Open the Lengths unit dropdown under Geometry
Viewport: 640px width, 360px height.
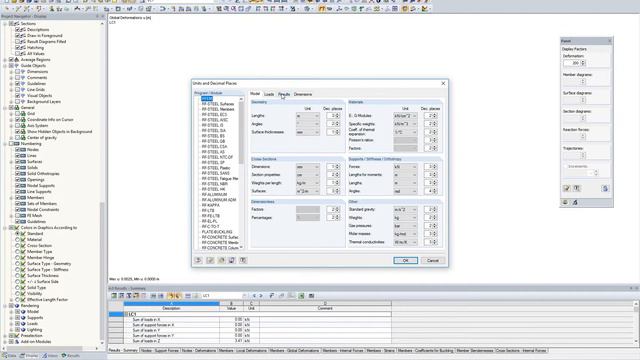pyautogui.click(x=308, y=116)
